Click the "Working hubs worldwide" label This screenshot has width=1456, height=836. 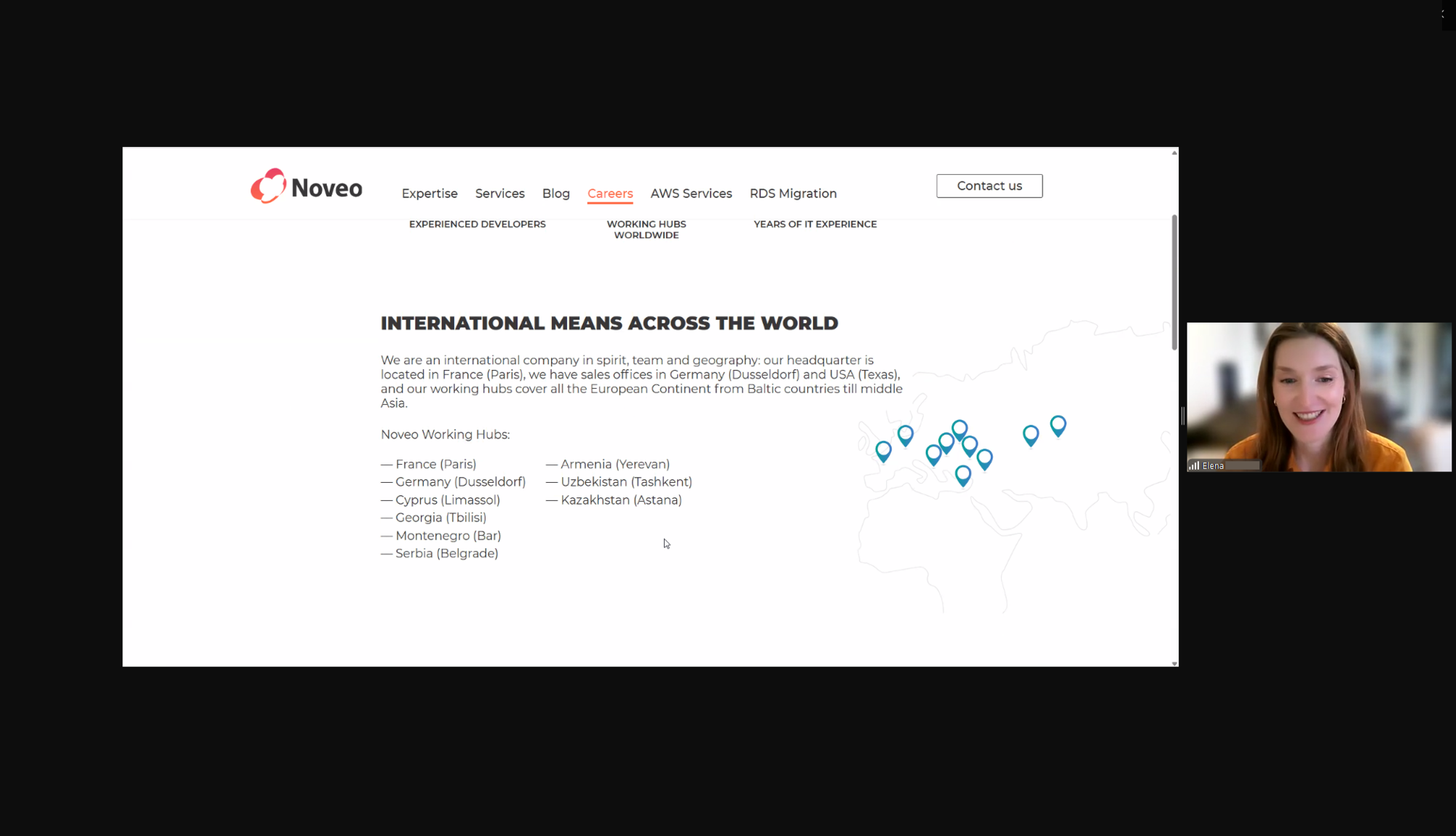point(646,229)
